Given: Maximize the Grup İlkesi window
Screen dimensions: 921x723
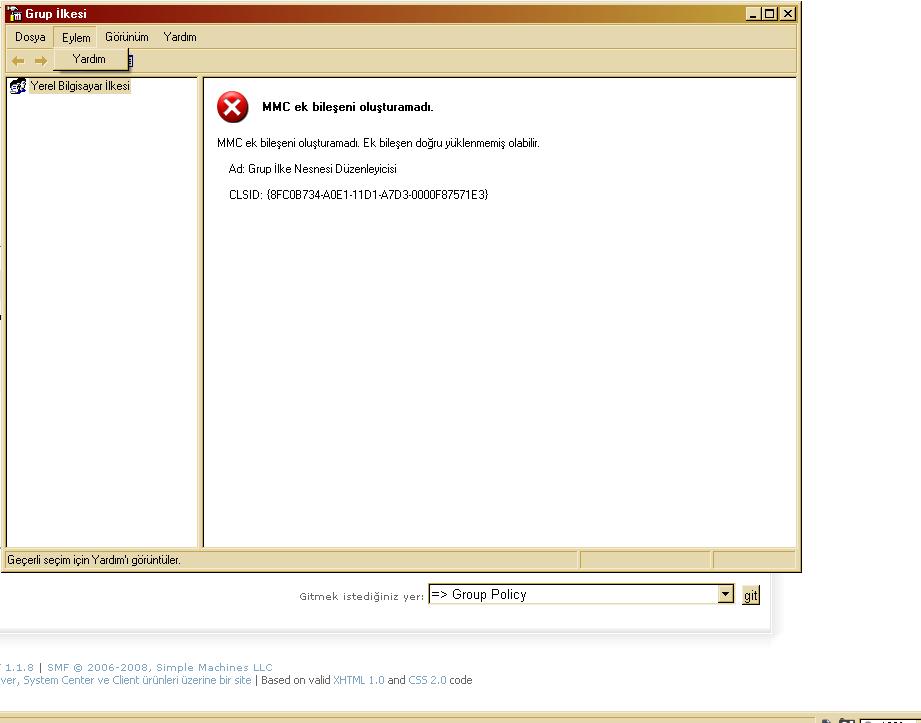Looking at the screenshot, I should click(x=769, y=14).
